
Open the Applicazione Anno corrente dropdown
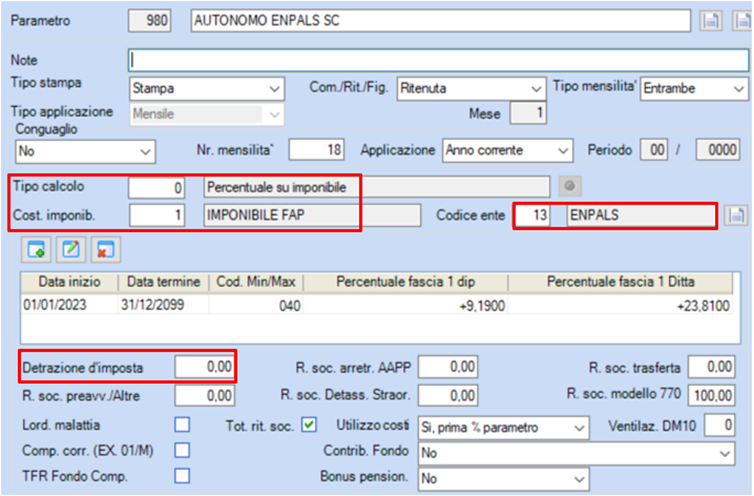pyautogui.click(x=508, y=151)
